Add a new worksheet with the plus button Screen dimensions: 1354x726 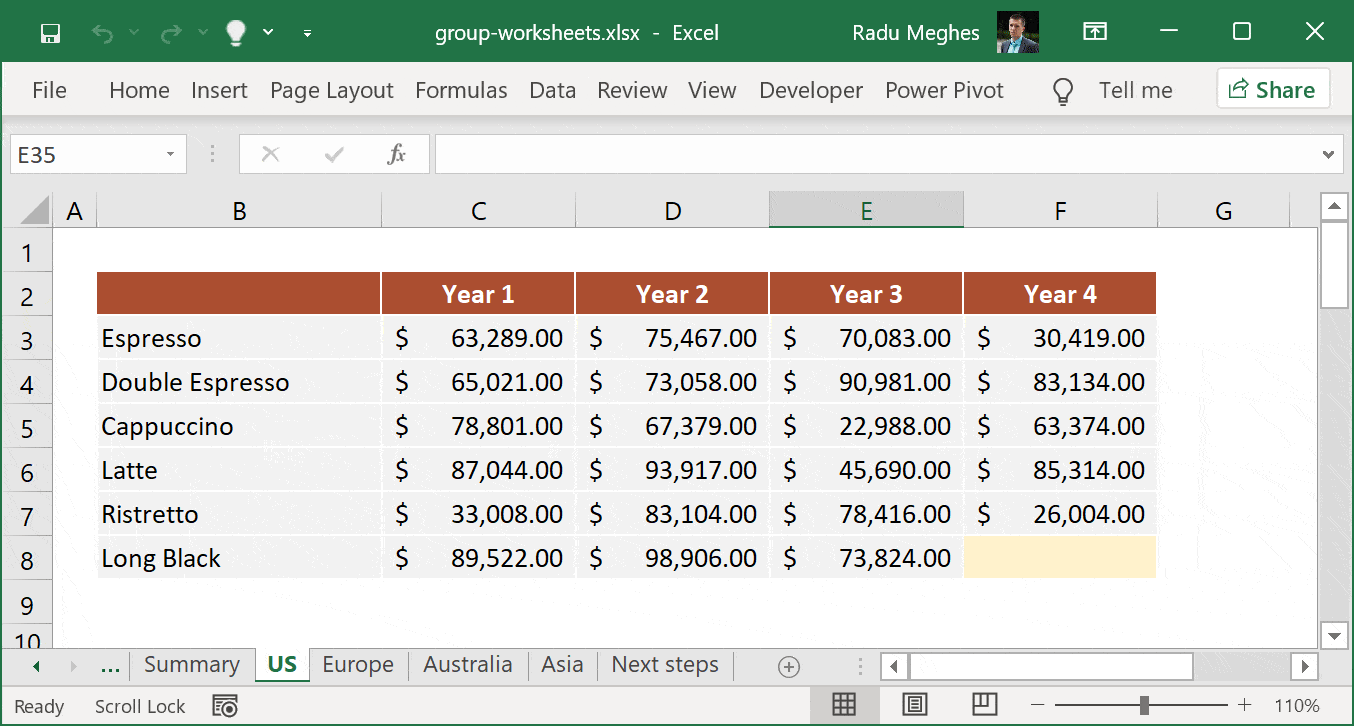point(789,665)
